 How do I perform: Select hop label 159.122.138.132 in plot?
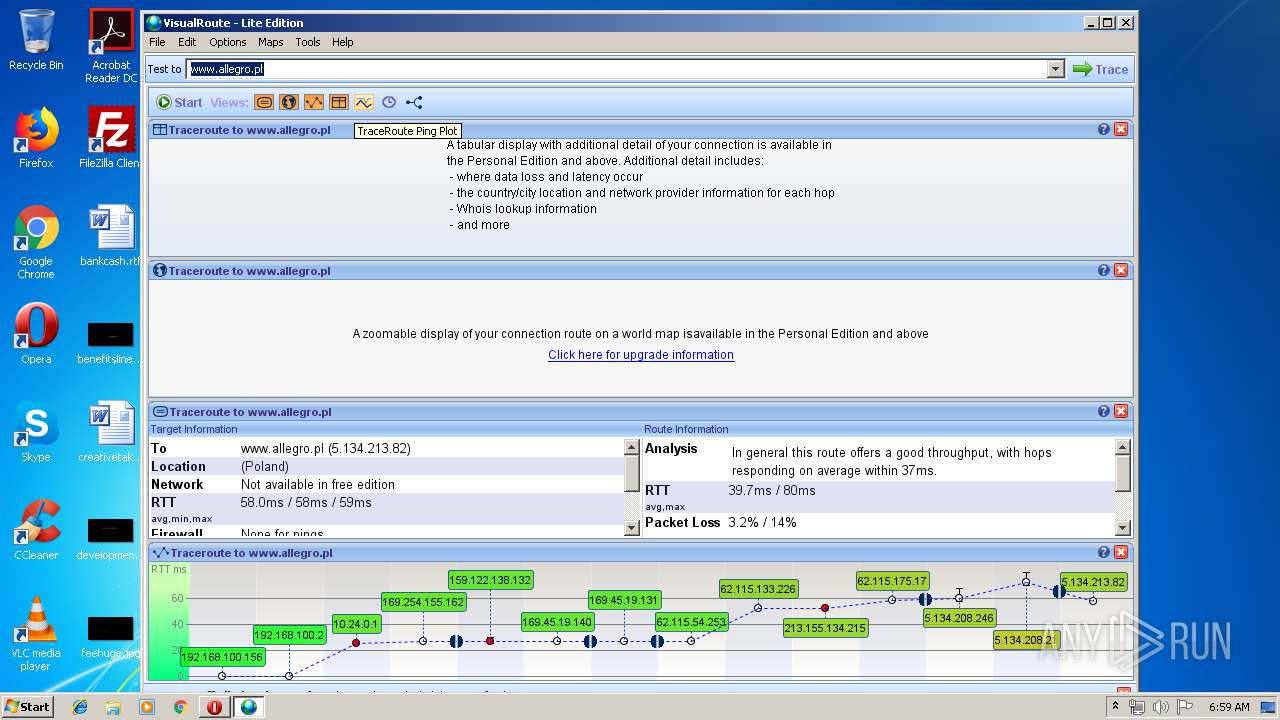[x=490, y=580]
